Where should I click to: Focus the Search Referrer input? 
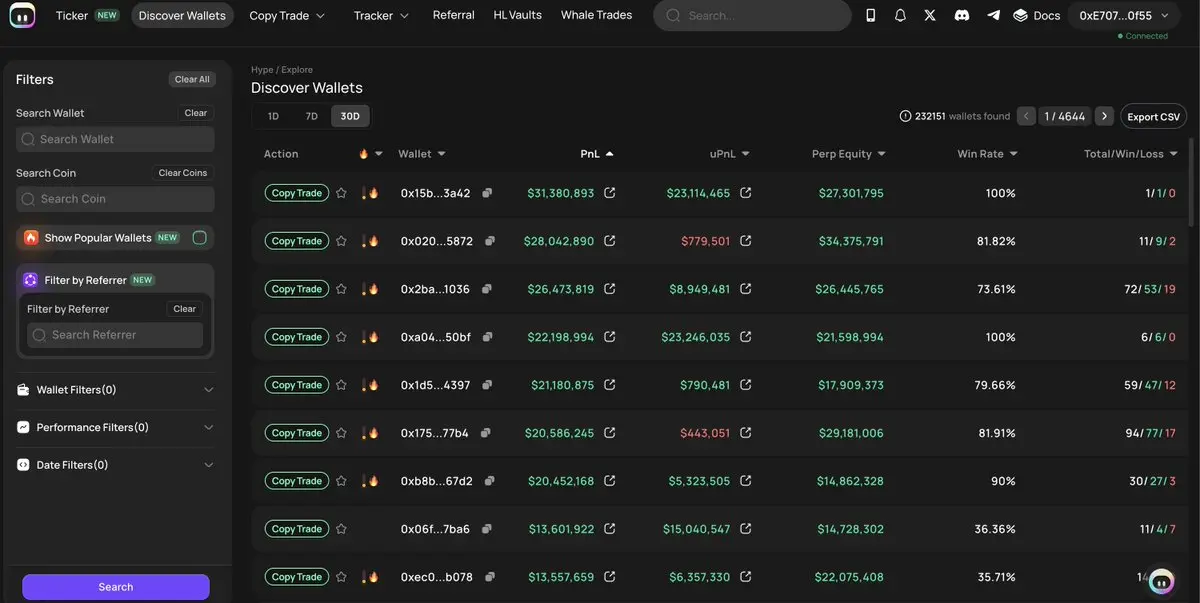115,335
